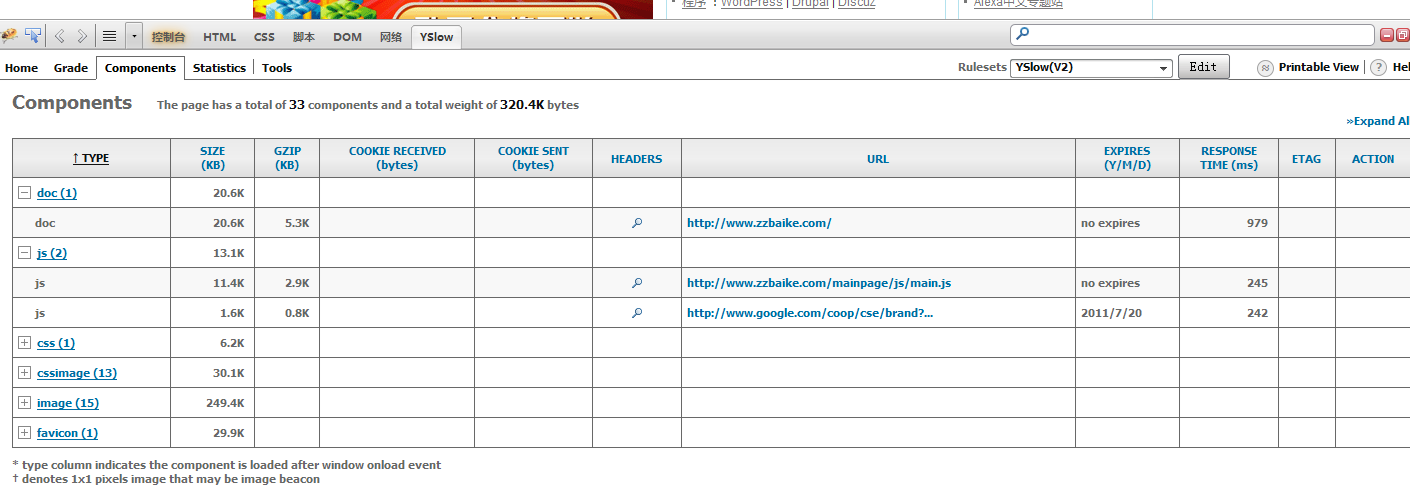Screen dimensions: 1410x498
Task: Click the Firebug bug icon
Action: pyautogui.click(x=10, y=36)
